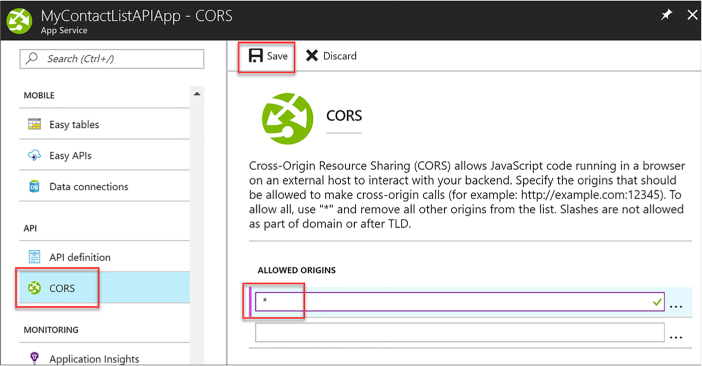702x366 pixels.
Task: Click the Application Insights lightbulb icon
Action: 34,358
